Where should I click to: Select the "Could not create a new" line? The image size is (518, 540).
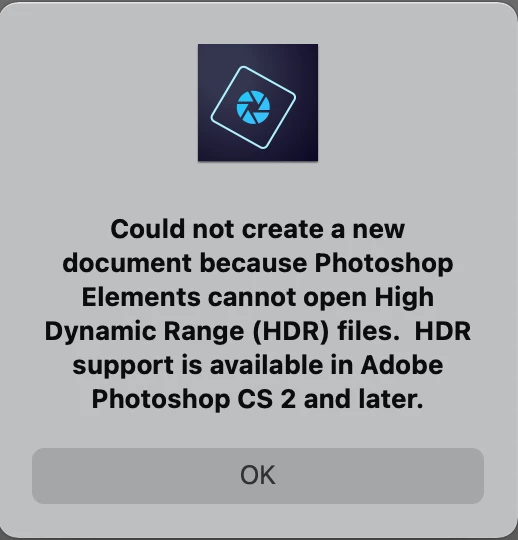click(258, 229)
